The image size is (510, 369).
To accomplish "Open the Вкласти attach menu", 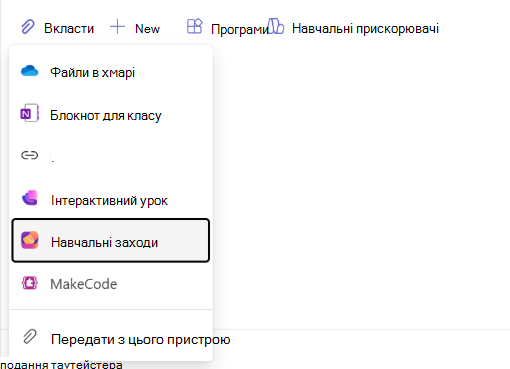I will point(58,28).
